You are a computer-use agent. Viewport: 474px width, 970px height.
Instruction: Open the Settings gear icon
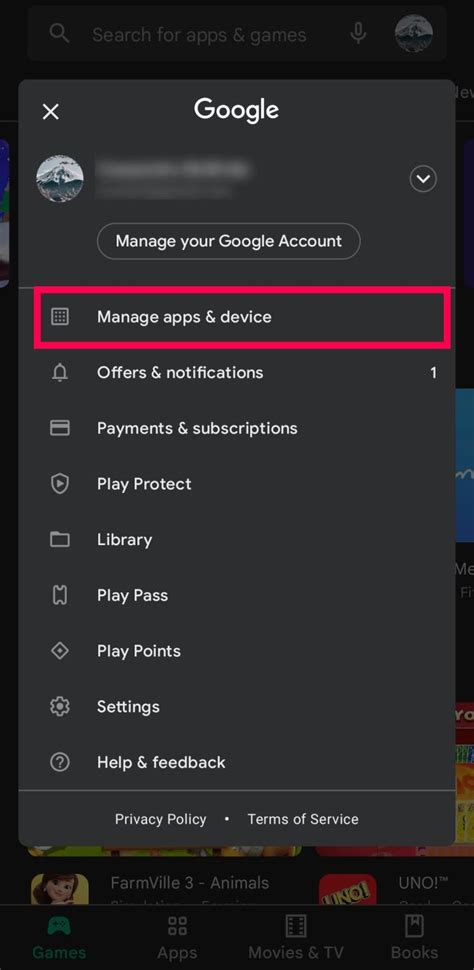coord(60,706)
